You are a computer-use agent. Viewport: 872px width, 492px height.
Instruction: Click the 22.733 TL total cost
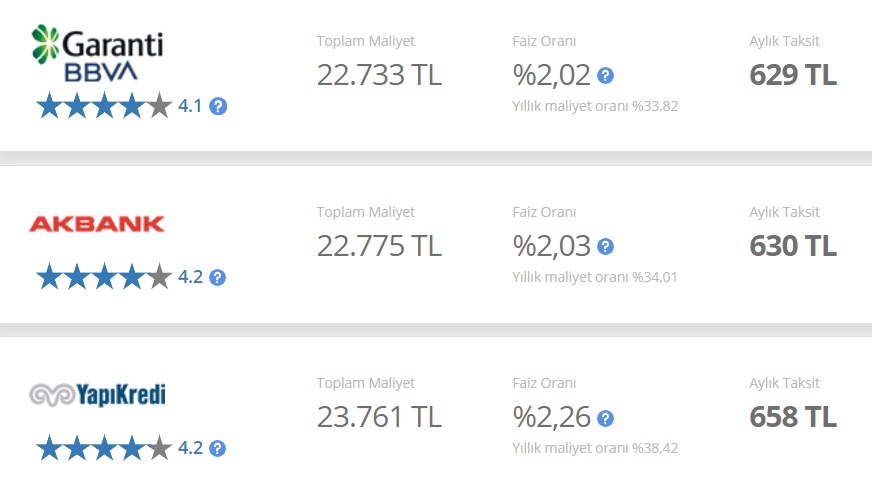[379, 75]
